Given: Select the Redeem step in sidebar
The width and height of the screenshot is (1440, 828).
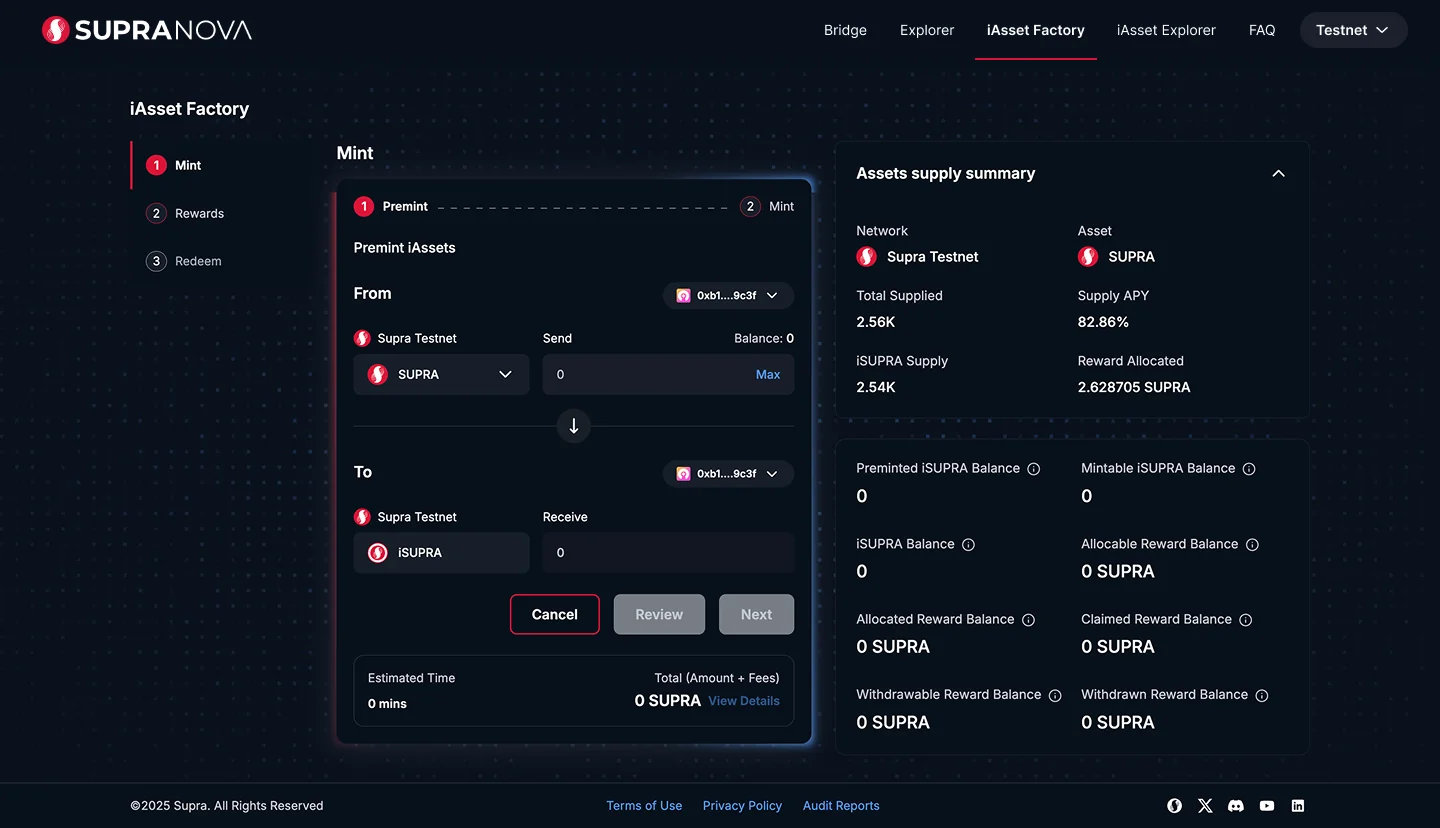Looking at the screenshot, I should pos(184,261).
